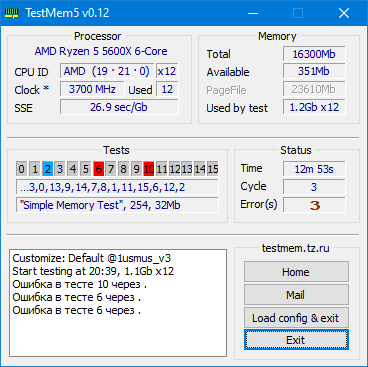Viewport: 368px width, 367px height.
Task: Select test box 1
Action: (x=35, y=169)
